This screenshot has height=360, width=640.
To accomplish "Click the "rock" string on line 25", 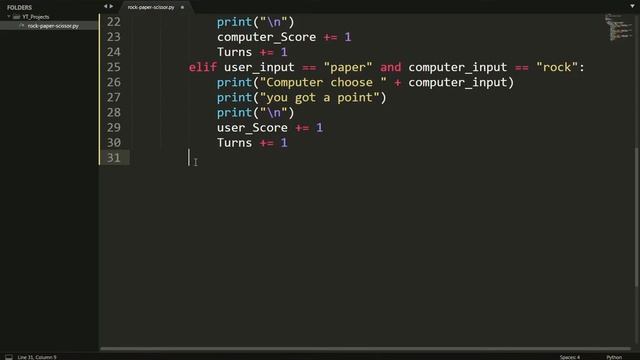I will click(x=557, y=67).
